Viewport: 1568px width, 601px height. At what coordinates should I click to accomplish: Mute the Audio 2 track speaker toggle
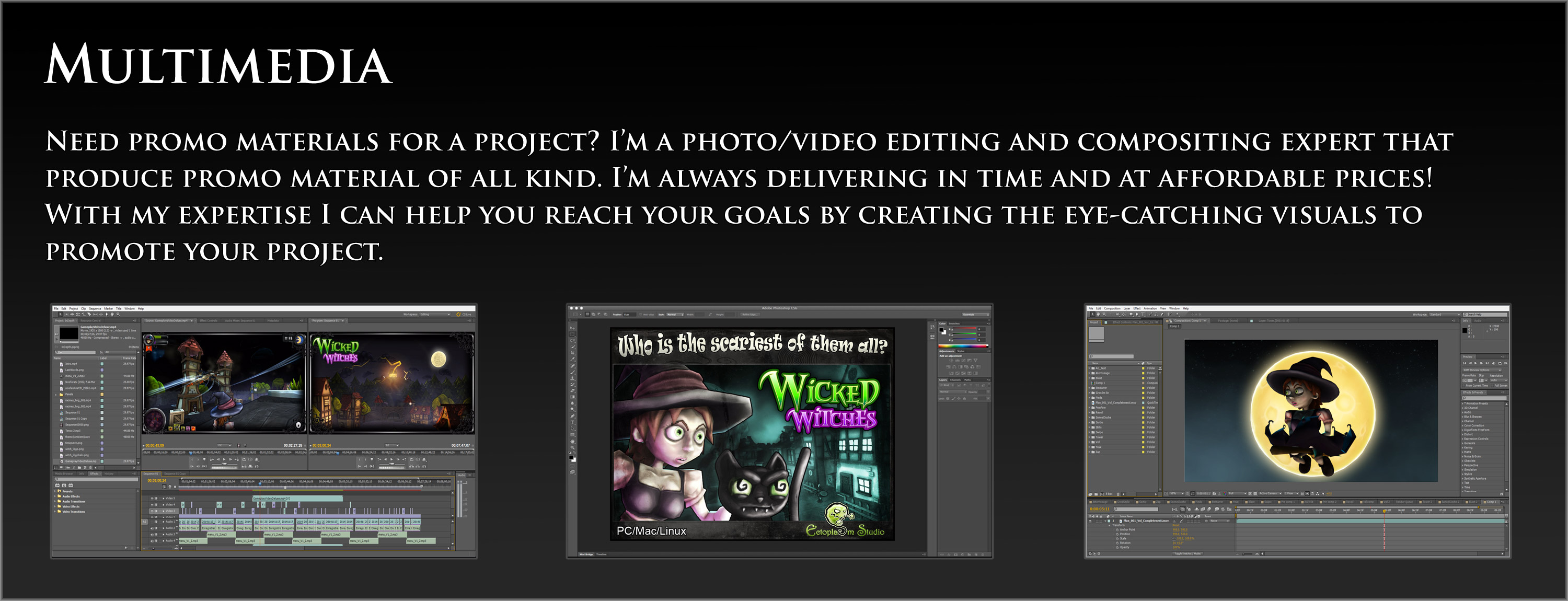point(152,528)
